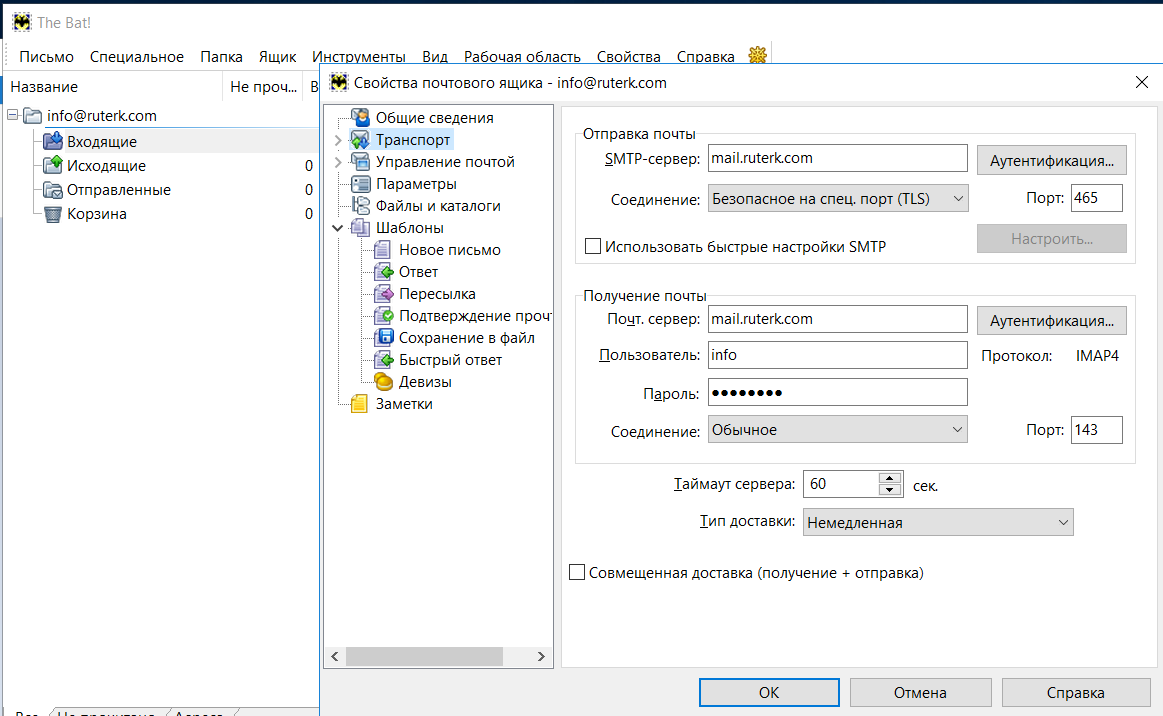Click the Inbox (Входящие) folder icon
Screen dimensions: 1163x716
pyautogui.click(x=53, y=141)
